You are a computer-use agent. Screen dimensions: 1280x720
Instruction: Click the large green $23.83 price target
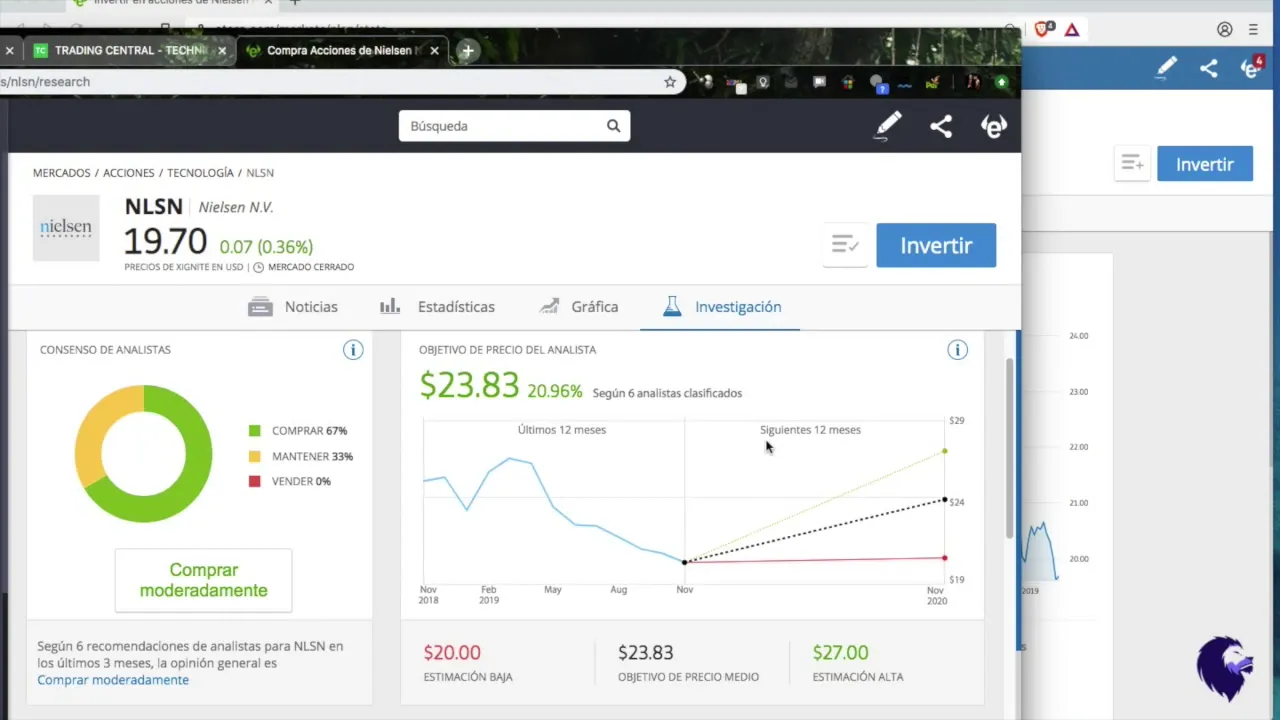[469, 386]
